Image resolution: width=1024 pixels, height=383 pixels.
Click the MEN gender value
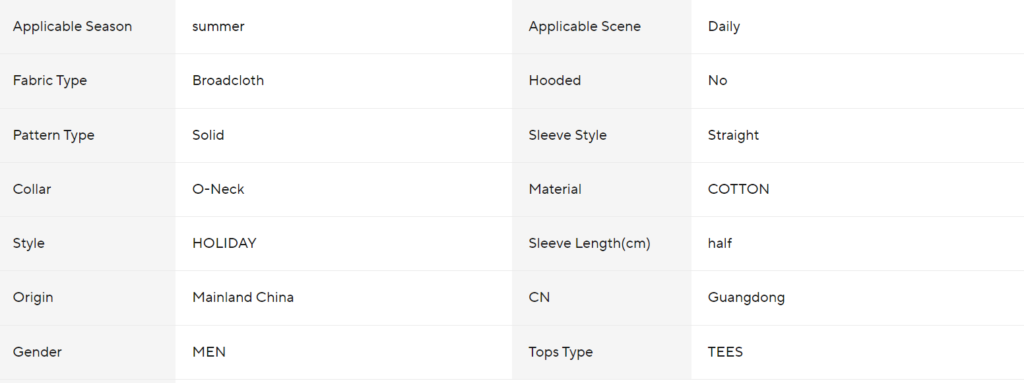(x=209, y=352)
